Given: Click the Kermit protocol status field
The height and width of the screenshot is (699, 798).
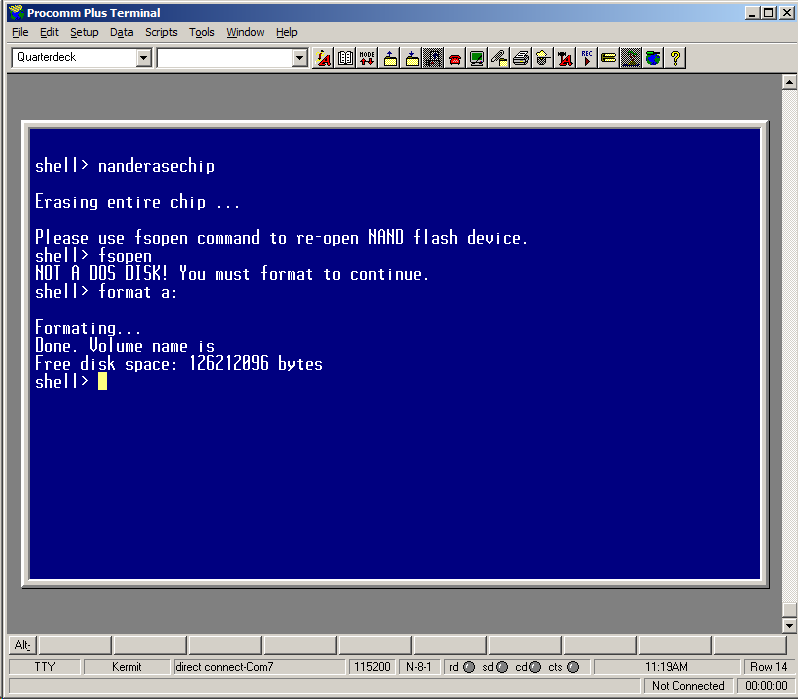Looking at the screenshot, I should pyautogui.click(x=126, y=666).
